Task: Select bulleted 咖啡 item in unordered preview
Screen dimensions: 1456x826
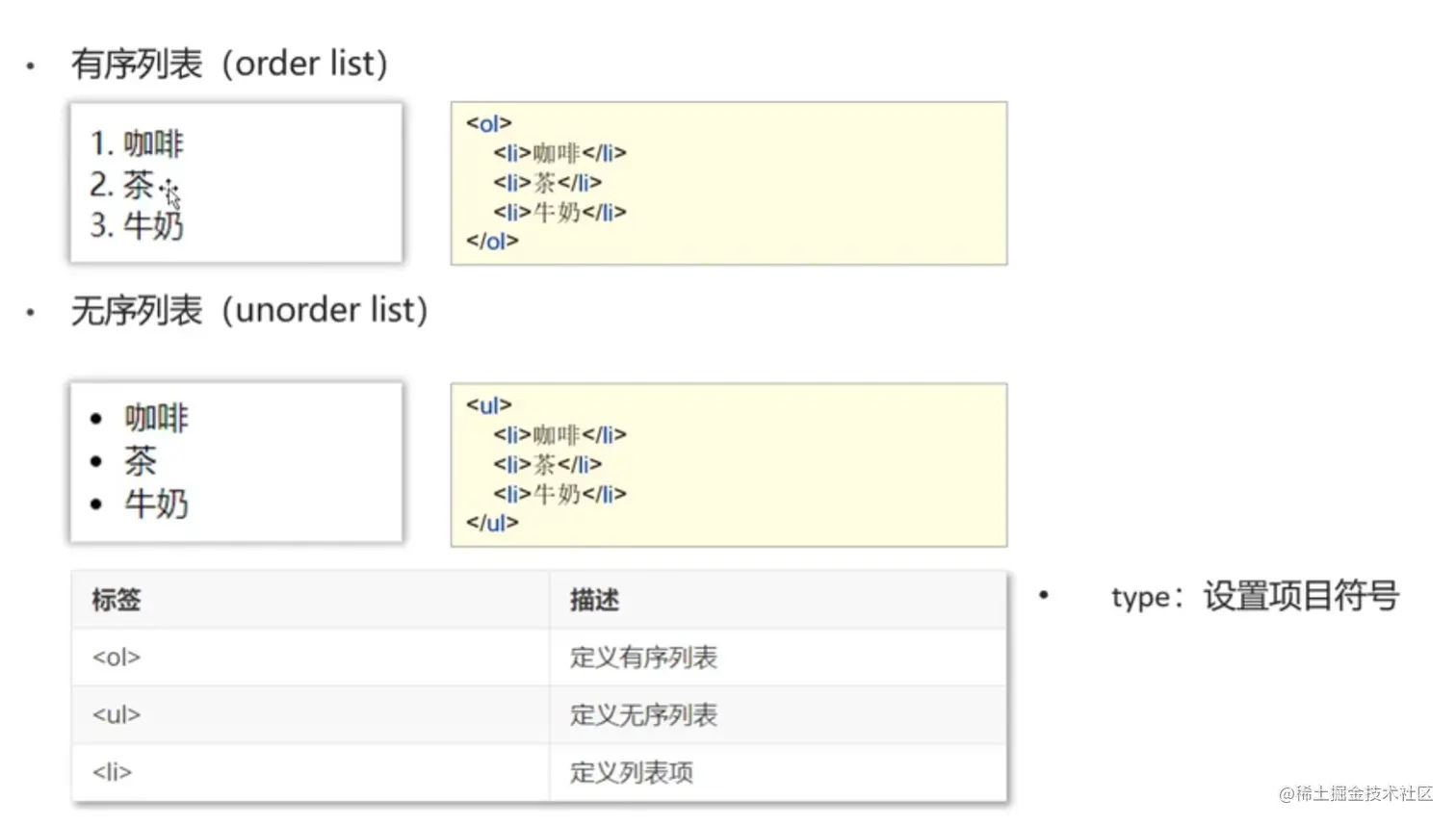Action: 156,418
